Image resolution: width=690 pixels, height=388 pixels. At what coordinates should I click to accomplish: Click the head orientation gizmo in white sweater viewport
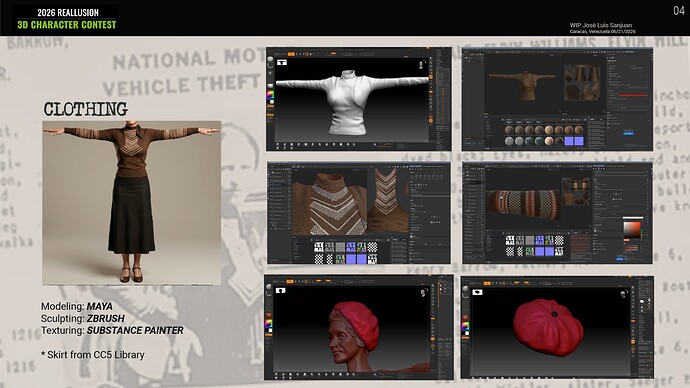421,65
